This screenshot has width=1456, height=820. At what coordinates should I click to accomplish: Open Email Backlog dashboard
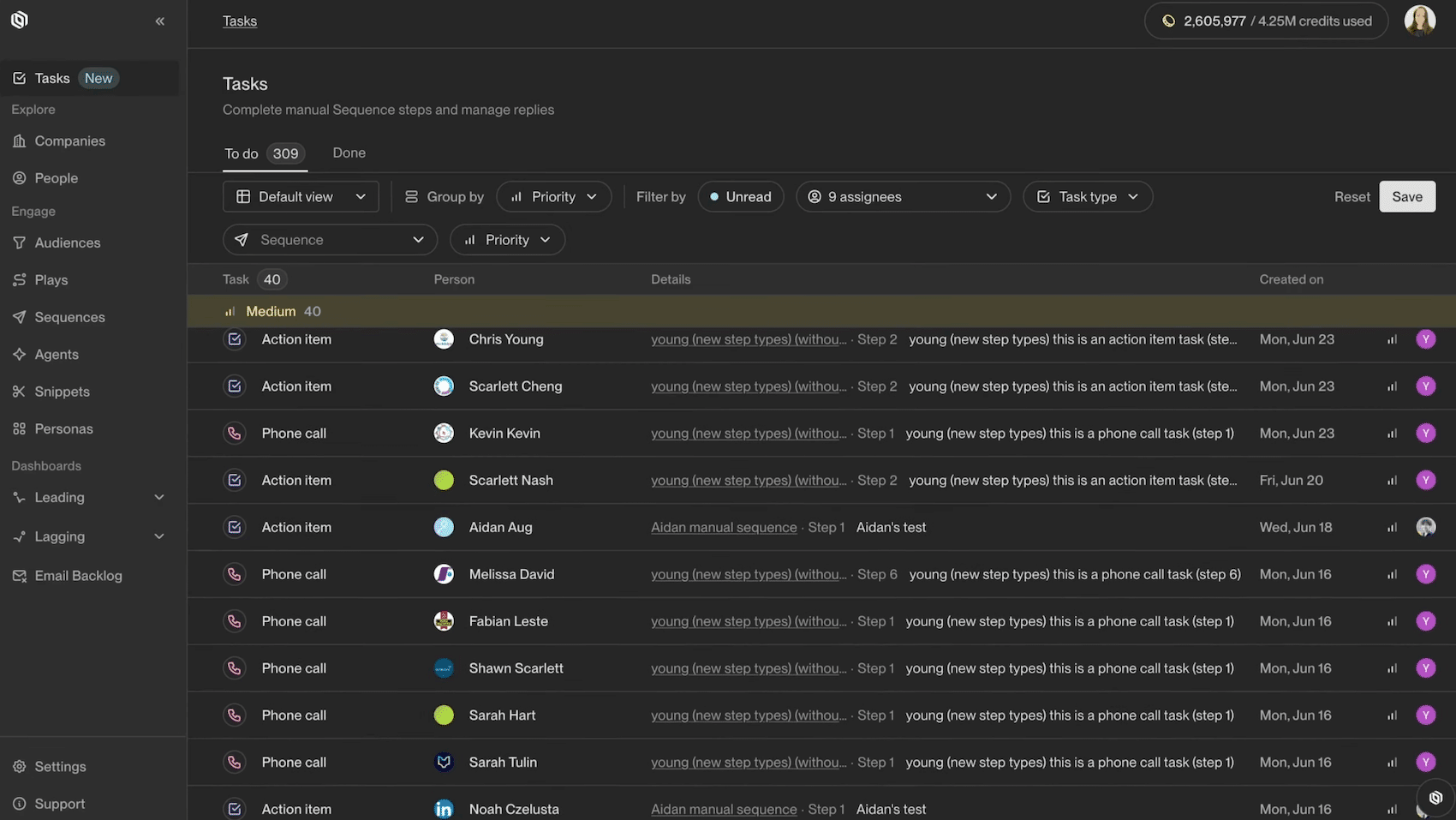pyautogui.click(x=78, y=576)
